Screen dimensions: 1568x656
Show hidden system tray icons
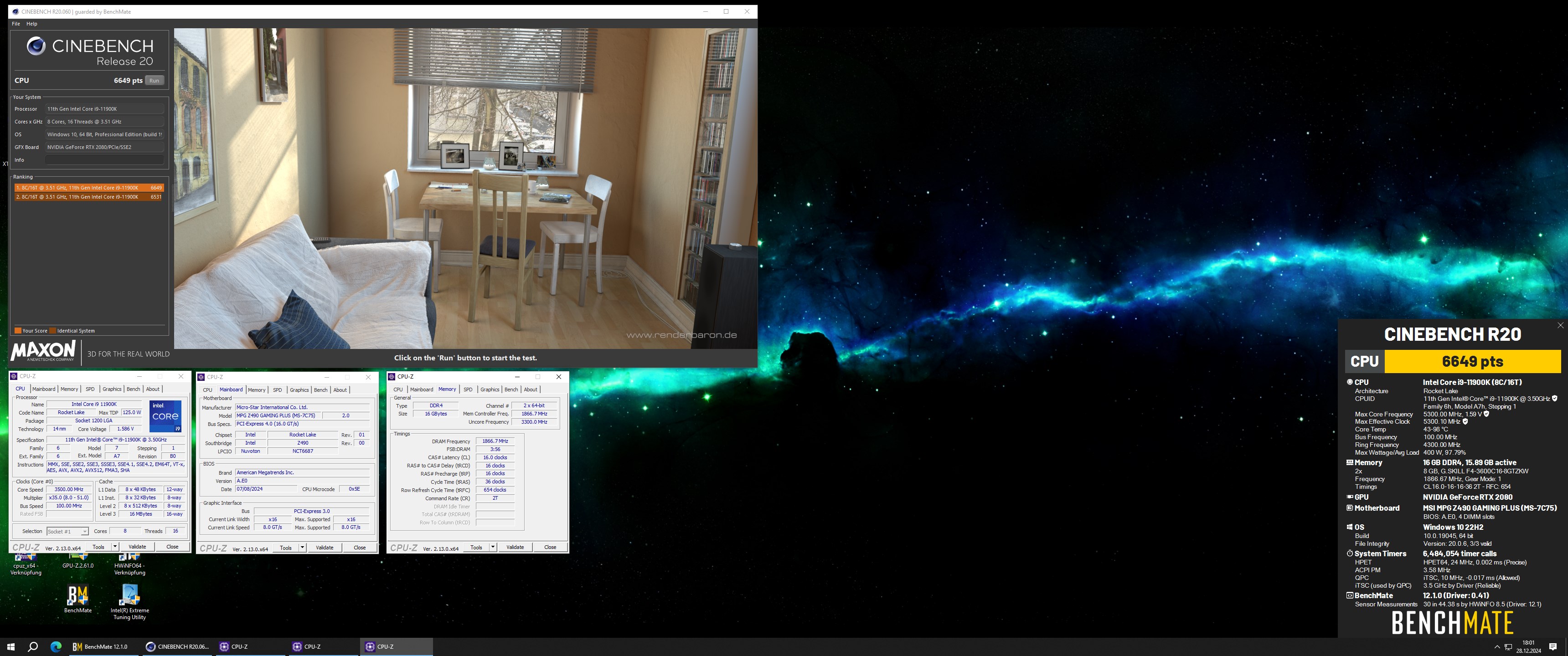1497,646
